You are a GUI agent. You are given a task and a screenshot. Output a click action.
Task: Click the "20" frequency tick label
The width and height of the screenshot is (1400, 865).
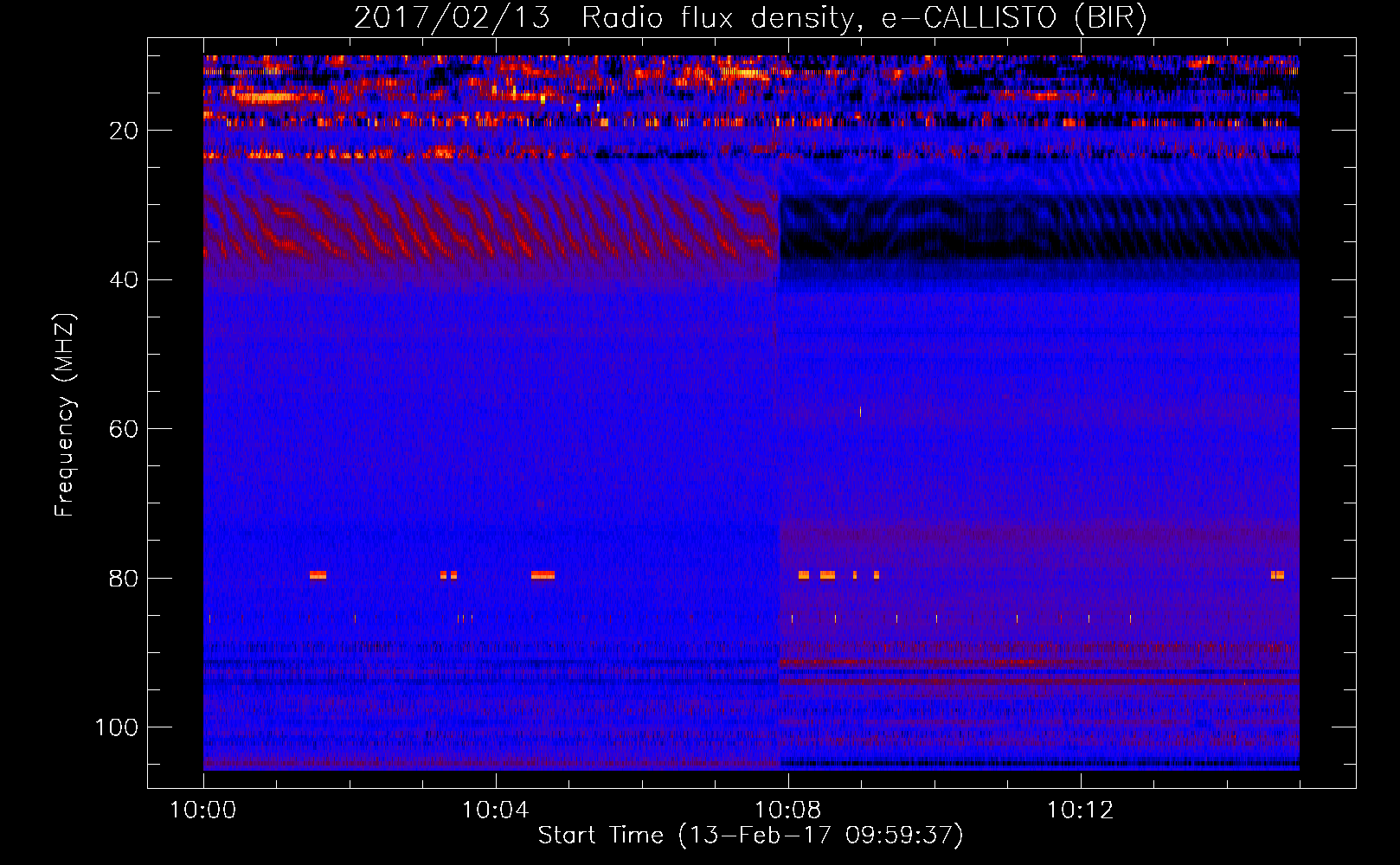125,131
